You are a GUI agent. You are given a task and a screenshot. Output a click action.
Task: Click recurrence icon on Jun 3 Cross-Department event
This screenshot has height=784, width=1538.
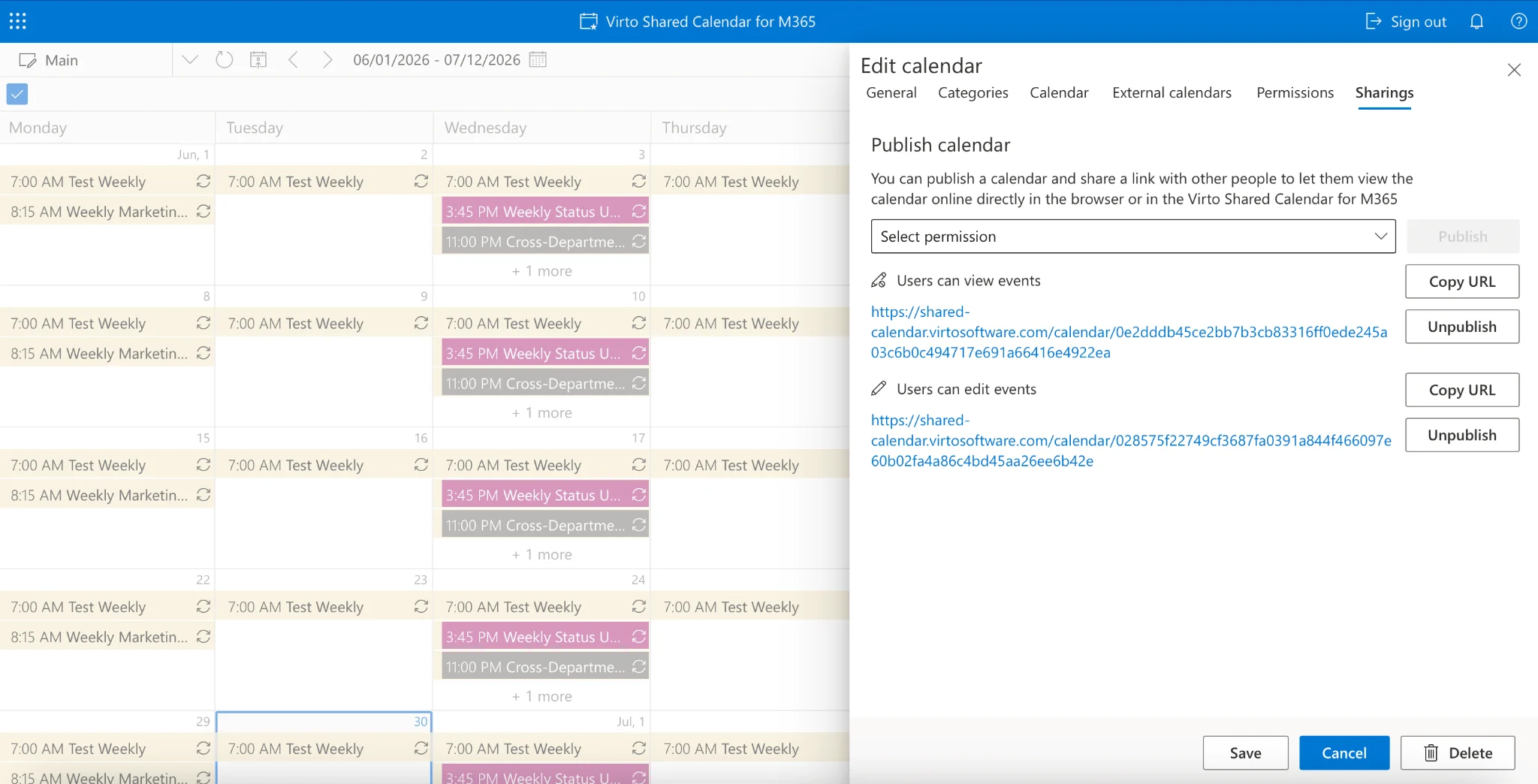tap(639, 241)
